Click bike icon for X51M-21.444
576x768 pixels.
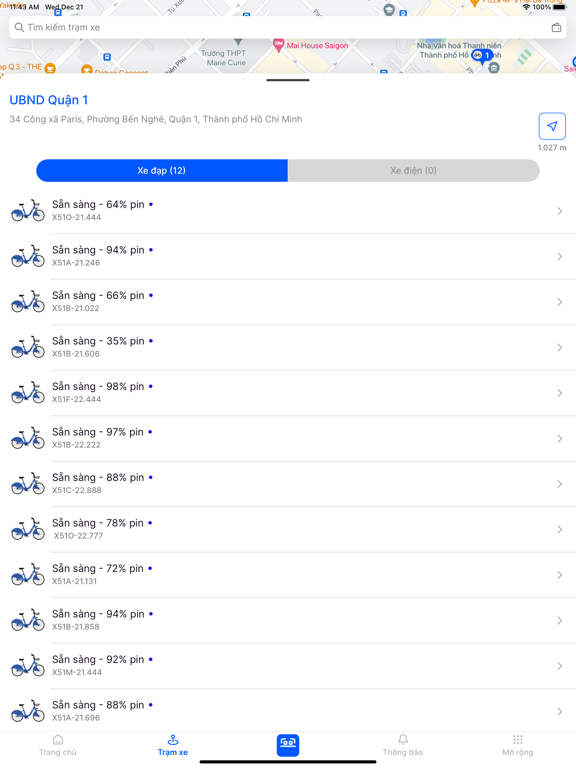[x=28, y=666]
